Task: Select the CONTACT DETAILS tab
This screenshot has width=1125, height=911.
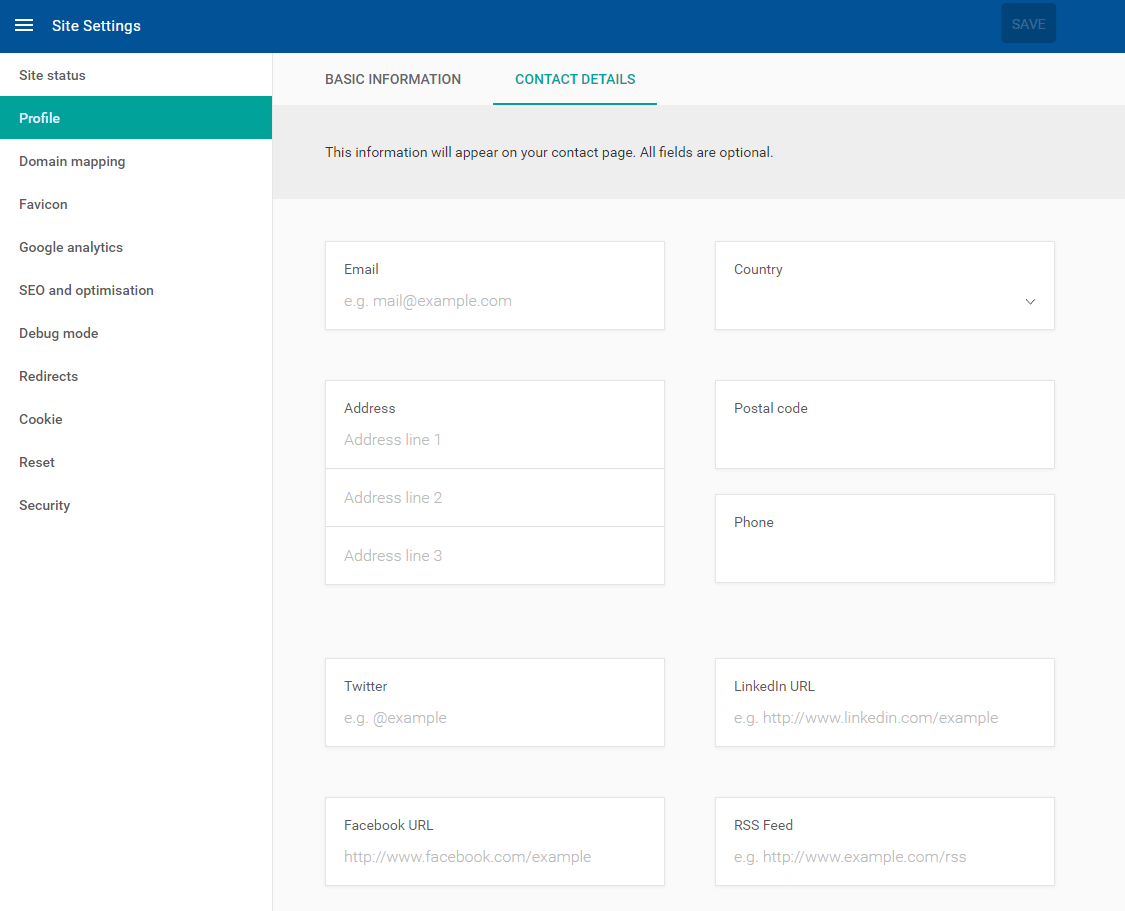Action: click(x=574, y=79)
